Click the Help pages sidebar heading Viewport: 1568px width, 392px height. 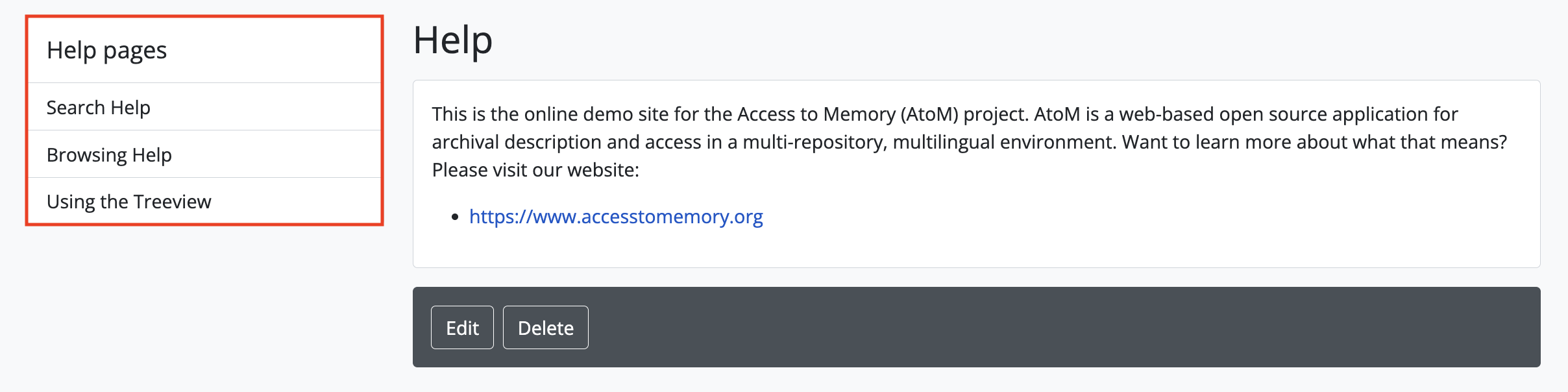(106, 51)
